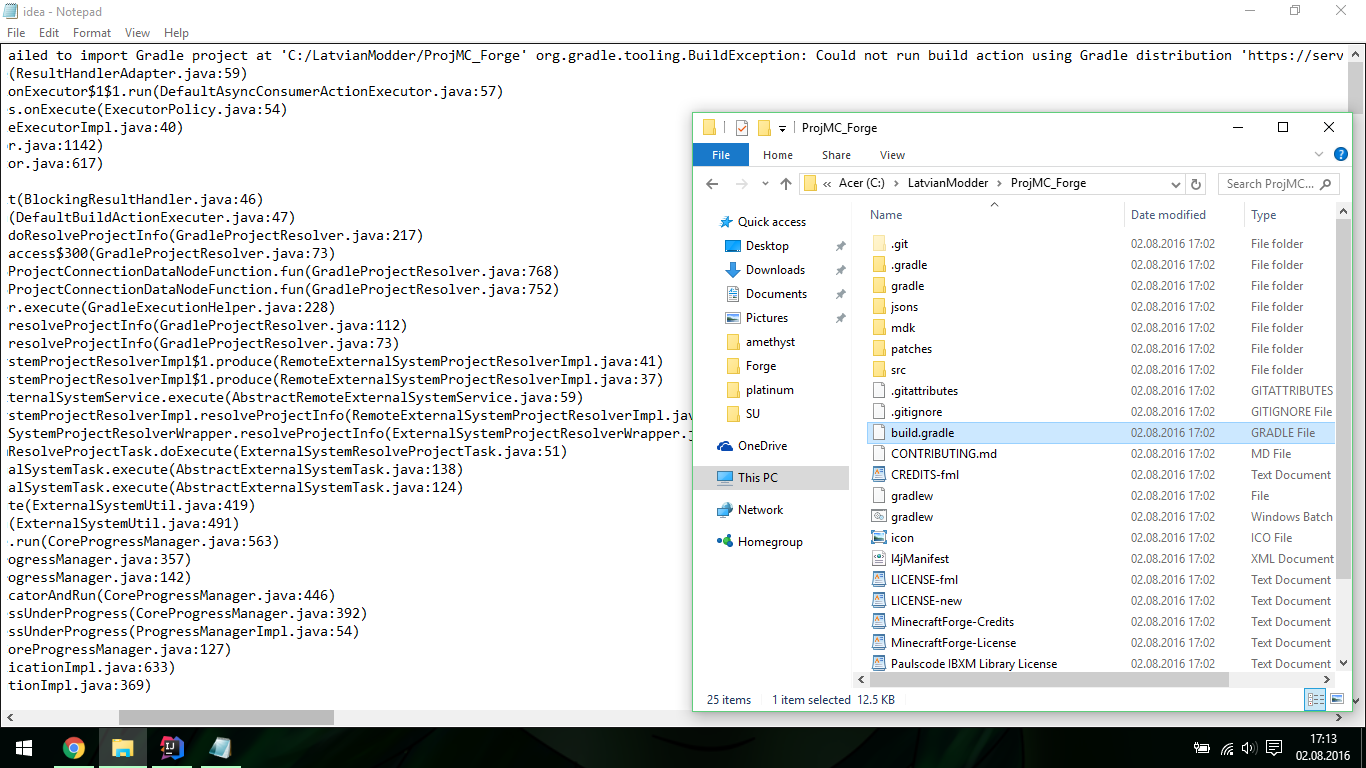Switch to details view layout button

coord(1316,700)
